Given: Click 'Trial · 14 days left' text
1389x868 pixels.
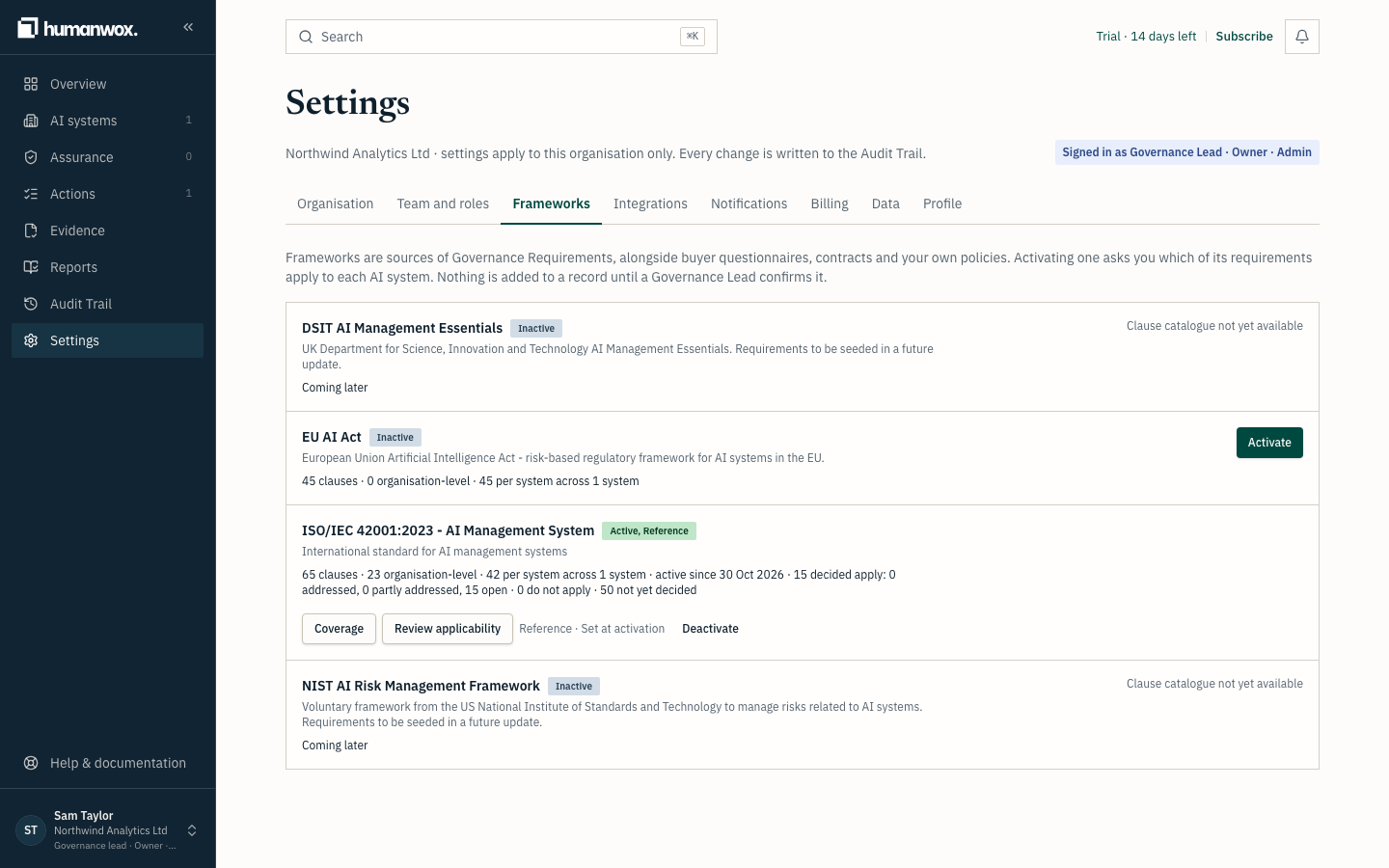Looking at the screenshot, I should click(1146, 37).
